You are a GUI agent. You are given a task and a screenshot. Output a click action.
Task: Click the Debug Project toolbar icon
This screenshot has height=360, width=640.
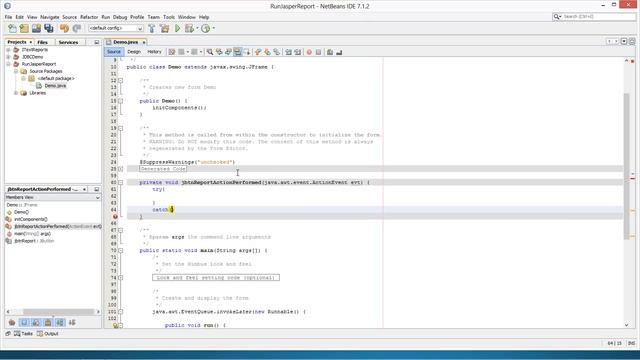(189, 28)
